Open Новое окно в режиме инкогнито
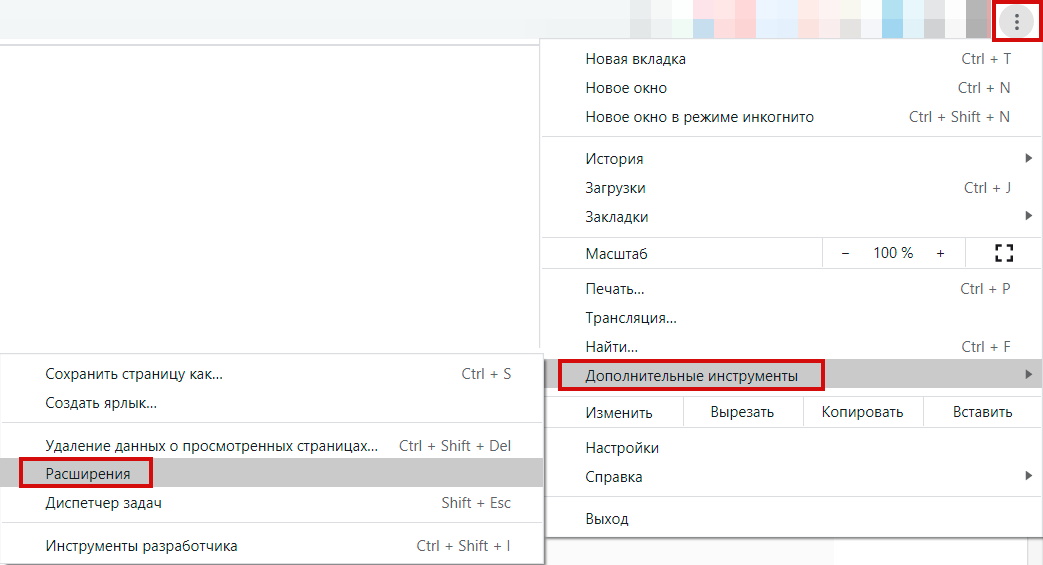The width and height of the screenshot is (1043, 565). point(792,117)
